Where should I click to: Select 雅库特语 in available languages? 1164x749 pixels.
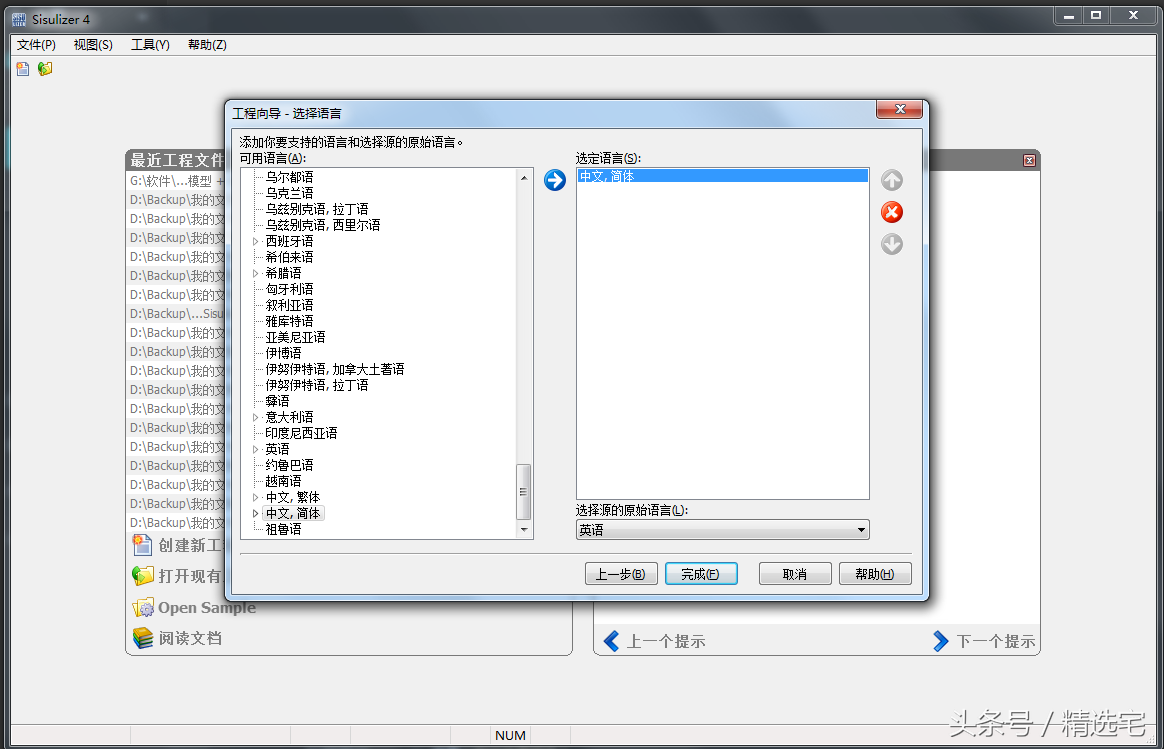coord(290,321)
